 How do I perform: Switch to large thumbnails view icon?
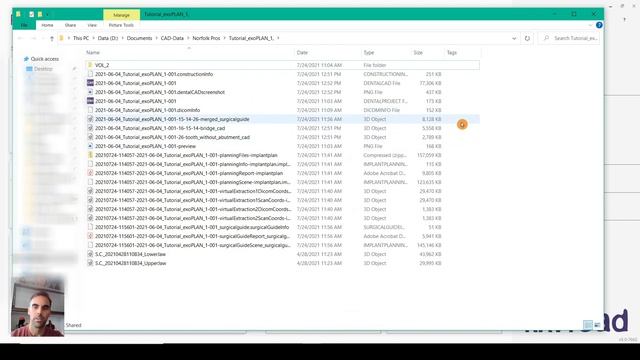coord(597,325)
